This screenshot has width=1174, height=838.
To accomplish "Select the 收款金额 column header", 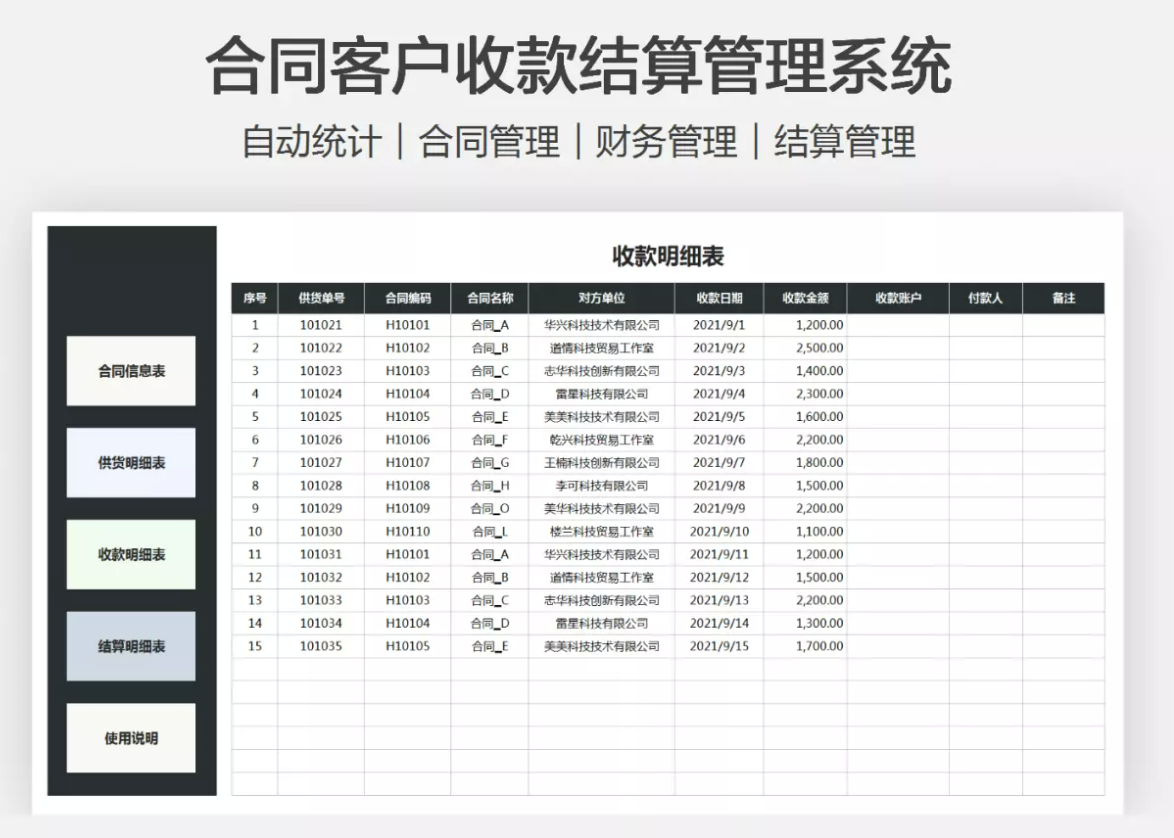I will point(806,298).
